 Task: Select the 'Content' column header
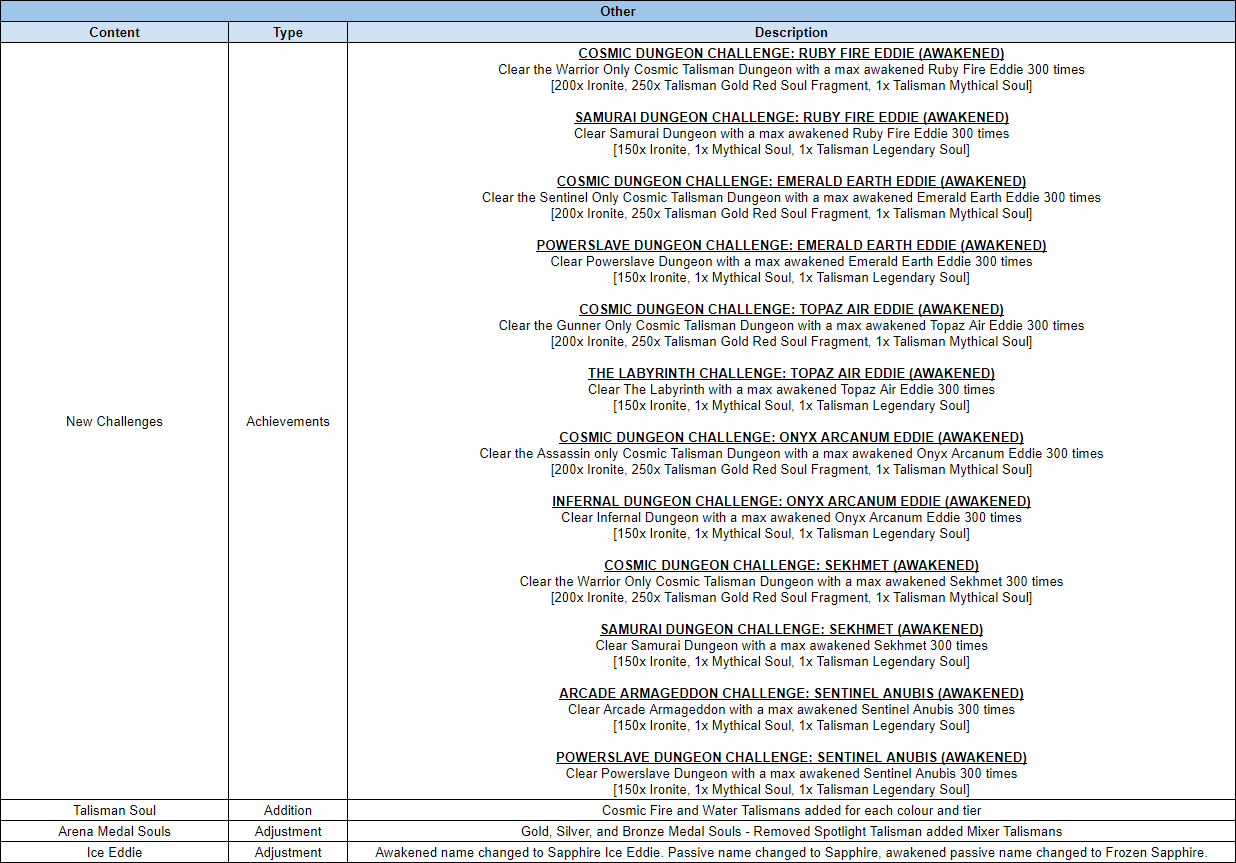pos(114,32)
